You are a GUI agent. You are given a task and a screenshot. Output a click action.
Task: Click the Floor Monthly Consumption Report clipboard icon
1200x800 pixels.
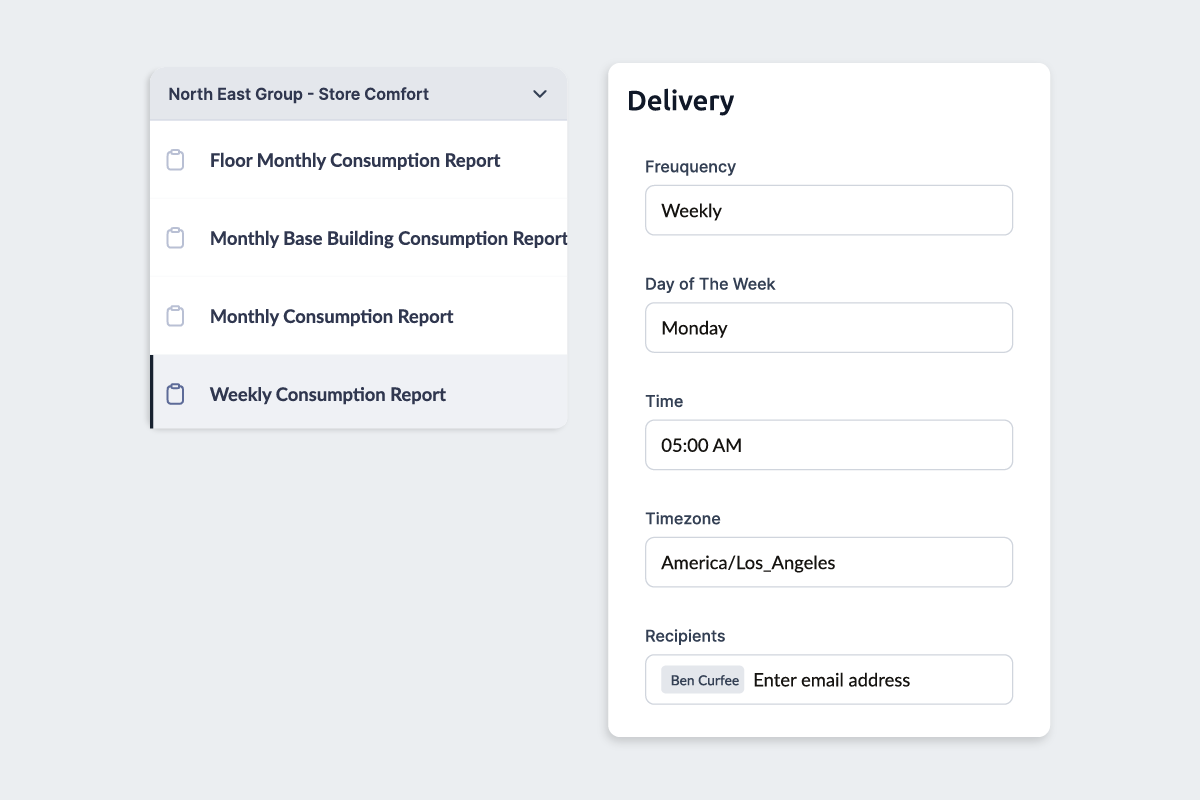tap(175, 160)
